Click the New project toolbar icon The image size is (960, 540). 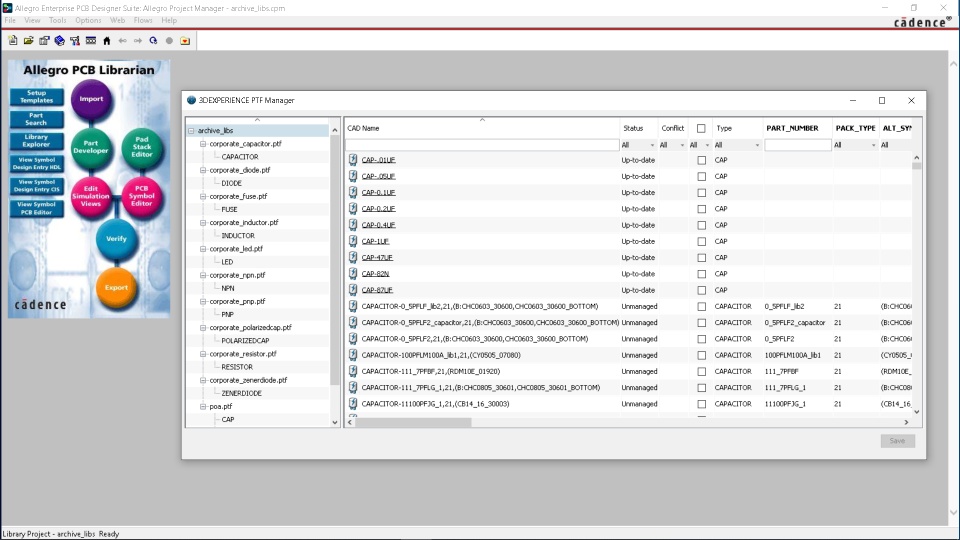click(x=13, y=40)
